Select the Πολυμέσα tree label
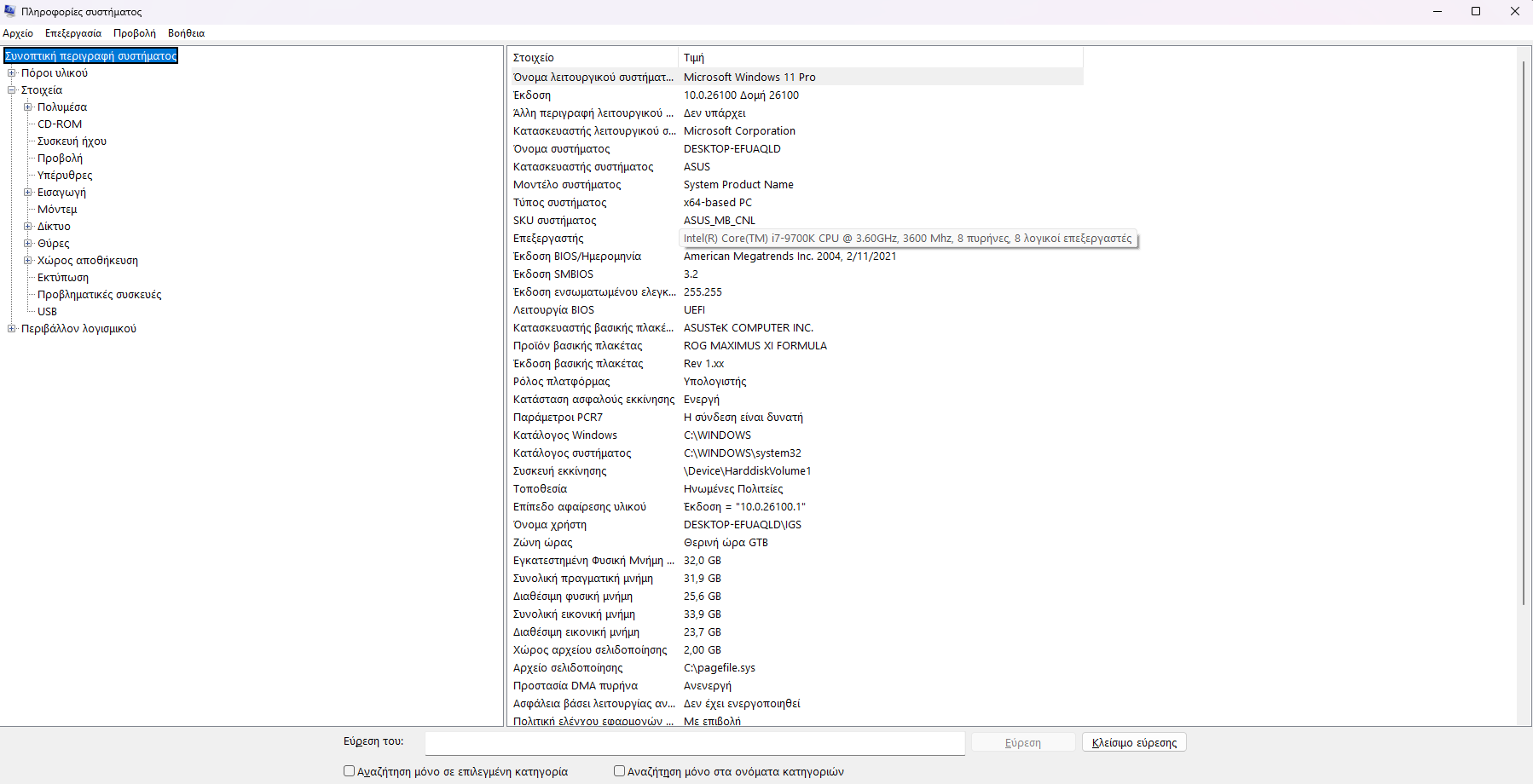The height and width of the screenshot is (784, 1533). tap(62, 107)
